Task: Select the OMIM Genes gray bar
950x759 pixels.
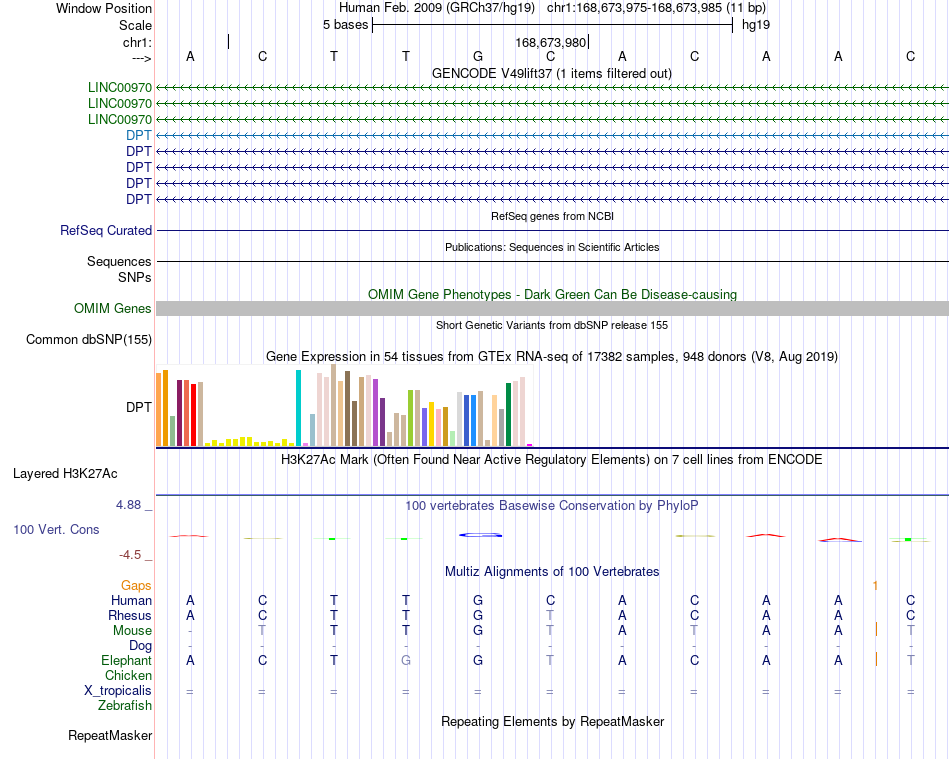Action: pyautogui.click(x=552, y=308)
